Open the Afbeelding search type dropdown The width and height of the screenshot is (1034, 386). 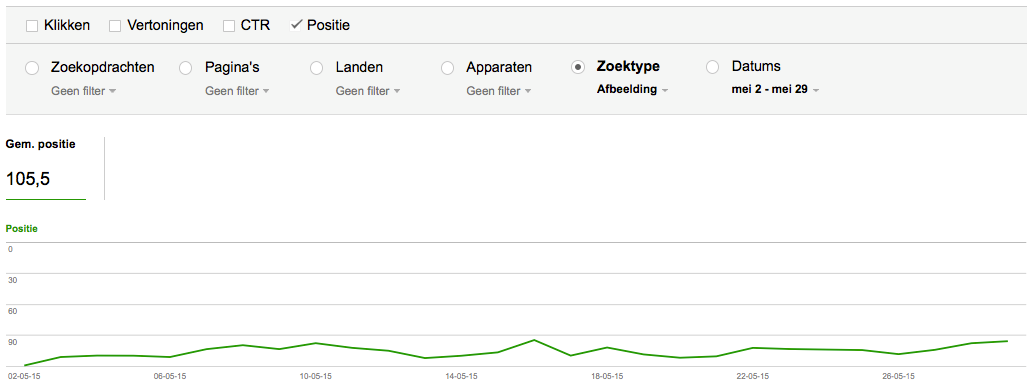click(632, 90)
